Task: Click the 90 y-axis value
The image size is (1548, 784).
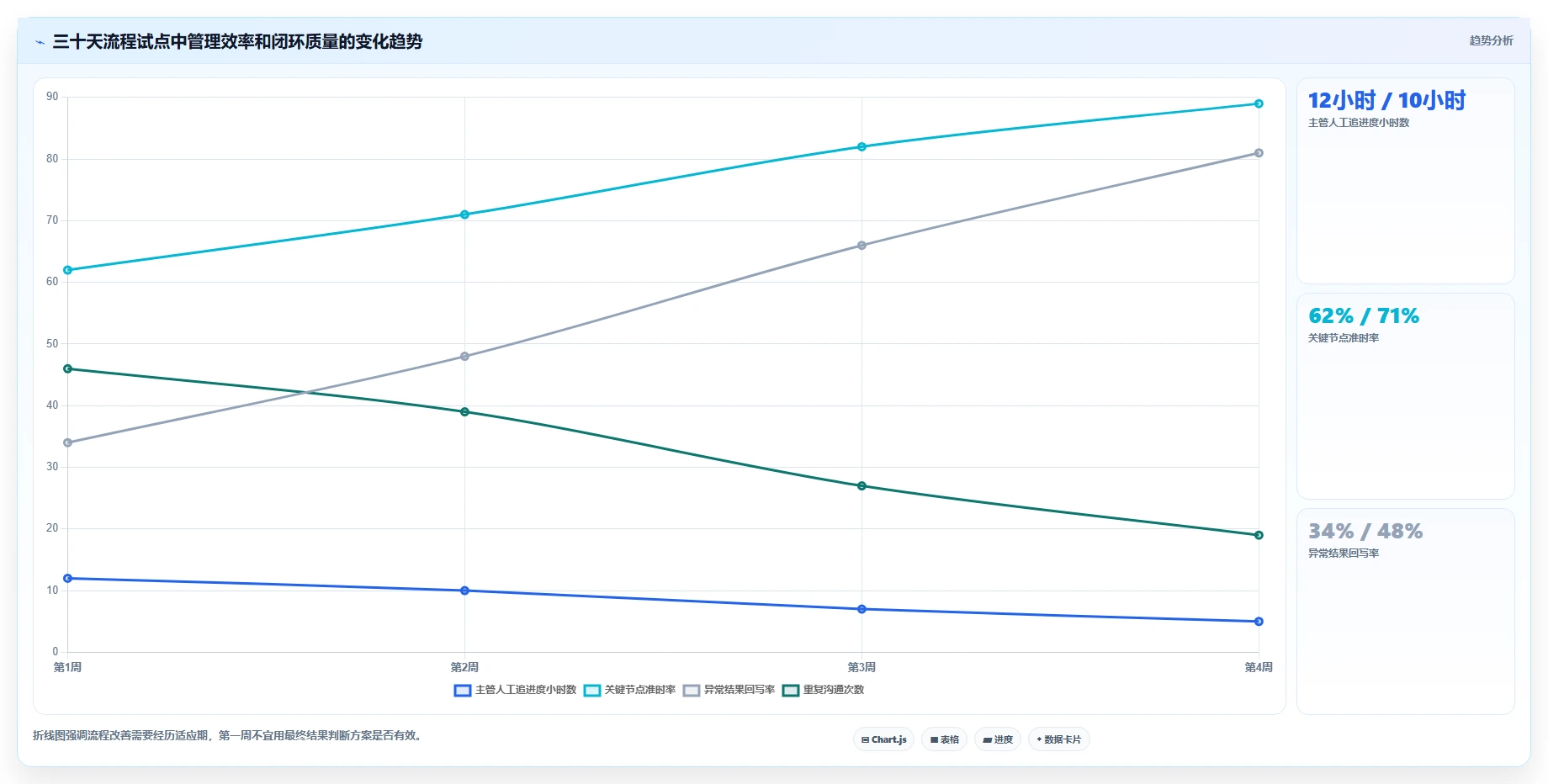Action: tap(52, 97)
